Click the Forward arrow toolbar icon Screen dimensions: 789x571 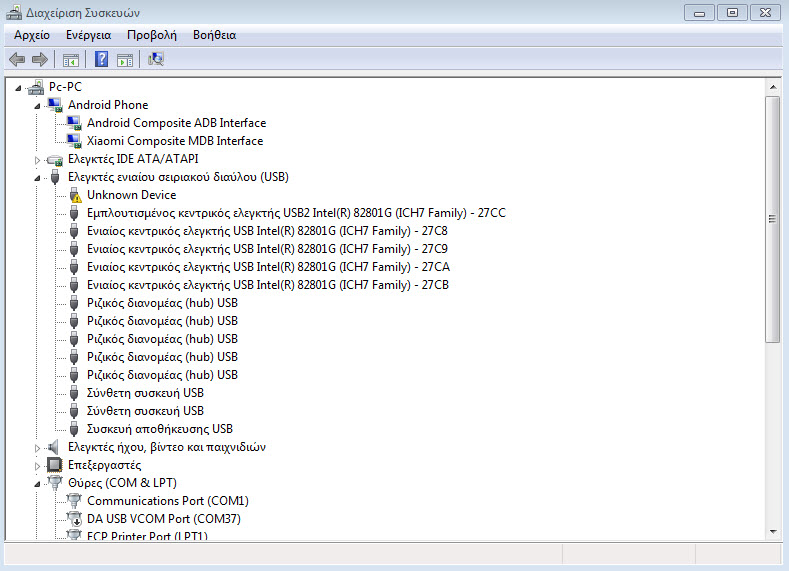(x=40, y=60)
